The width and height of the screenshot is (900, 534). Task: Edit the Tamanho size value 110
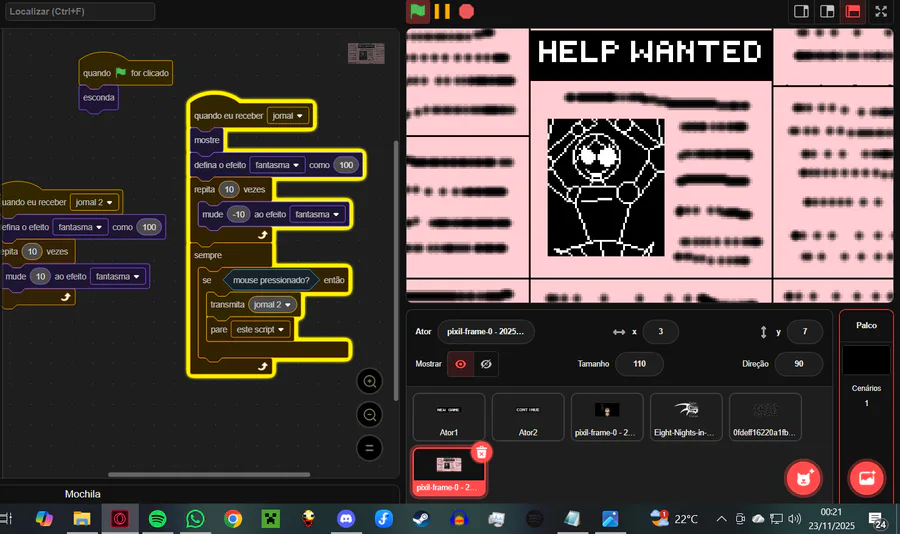(639, 363)
